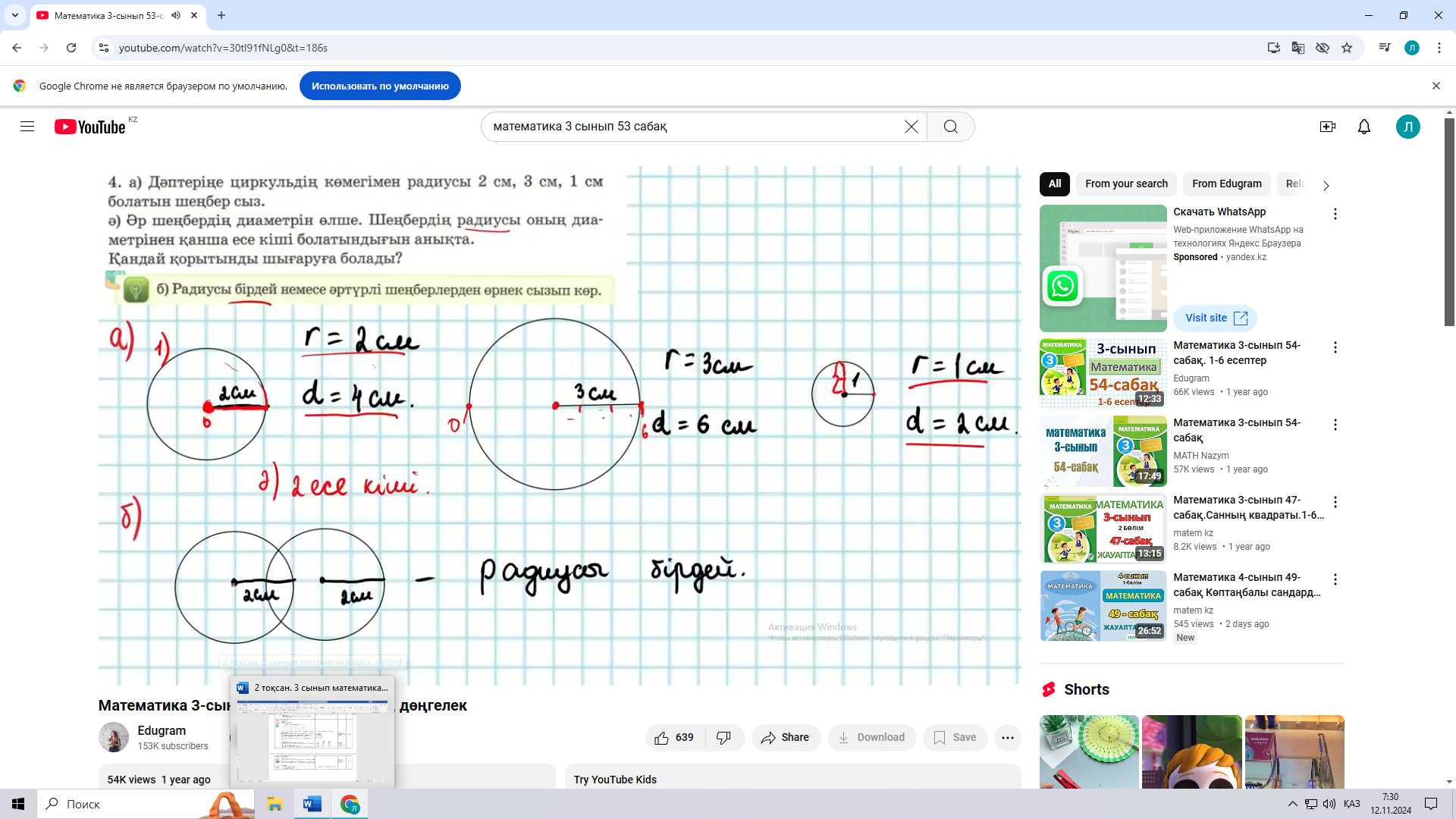Clear the search box text
1456x819 pixels.
pos(911,127)
